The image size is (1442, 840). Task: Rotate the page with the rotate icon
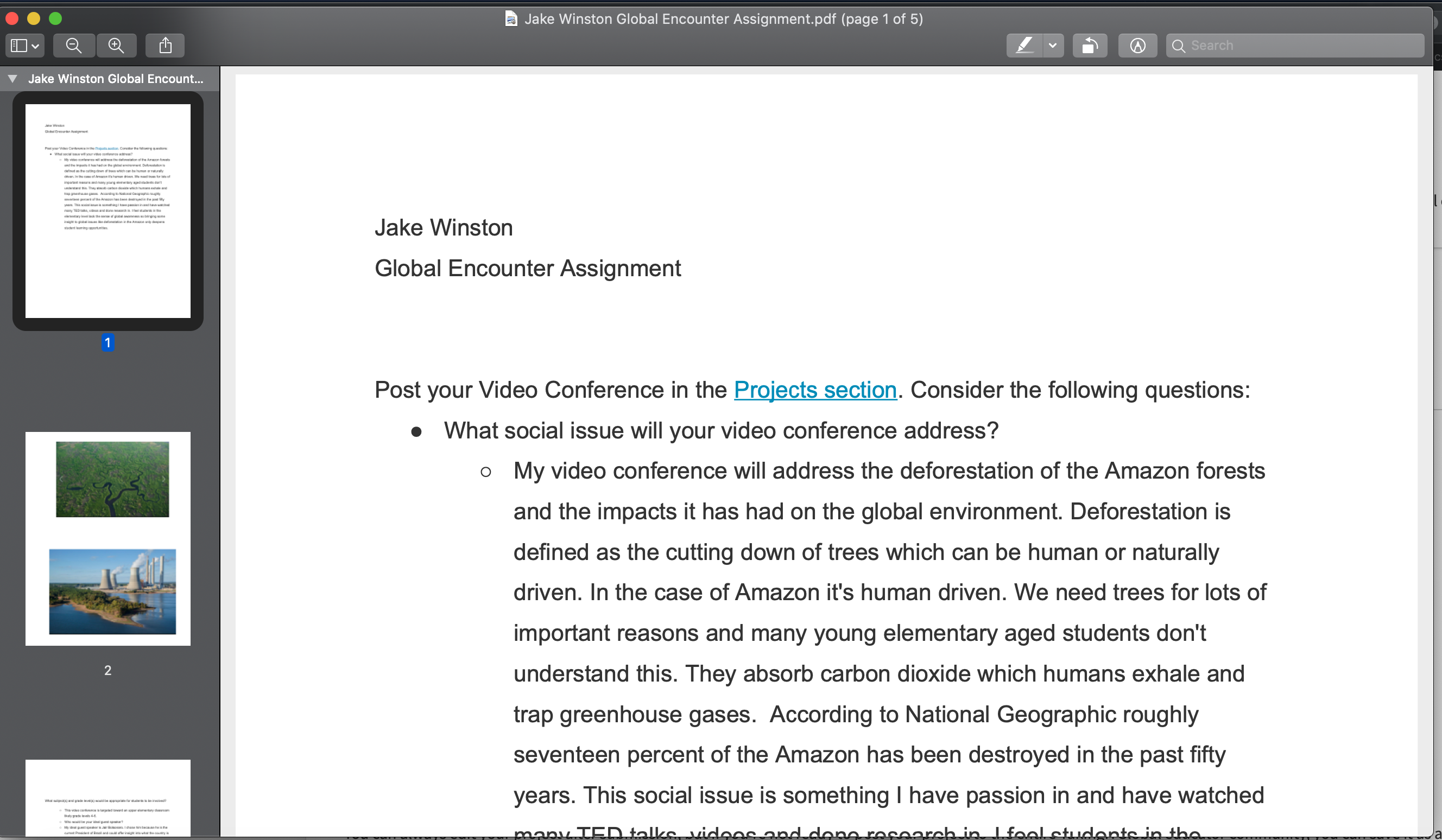coord(1090,46)
